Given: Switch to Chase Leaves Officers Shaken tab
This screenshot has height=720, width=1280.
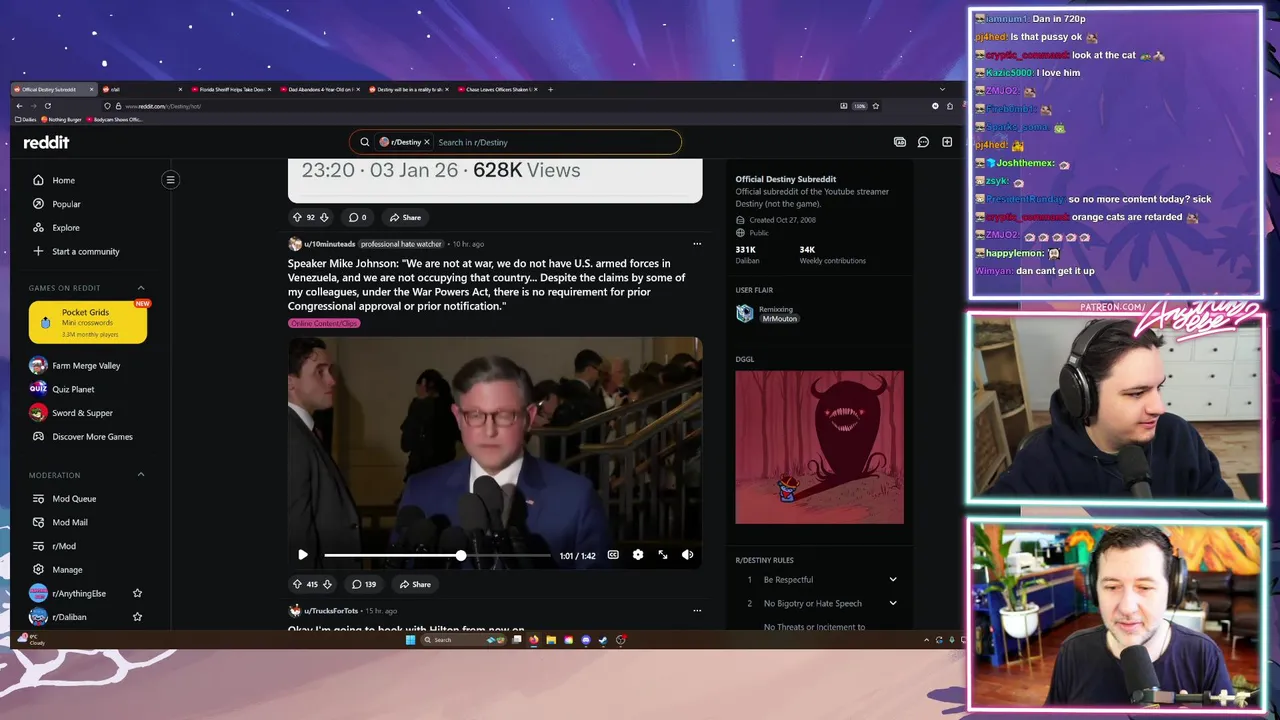Looking at the screenshot, I should point(498,89).
